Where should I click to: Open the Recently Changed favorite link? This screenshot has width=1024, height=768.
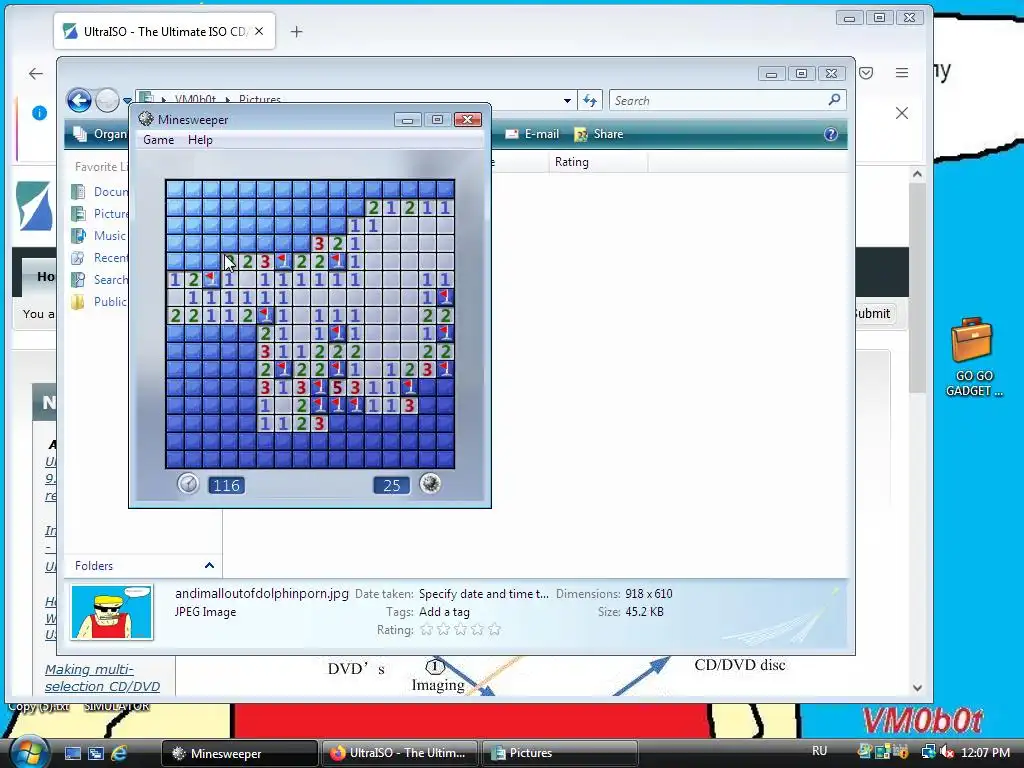tap(99, 258)
